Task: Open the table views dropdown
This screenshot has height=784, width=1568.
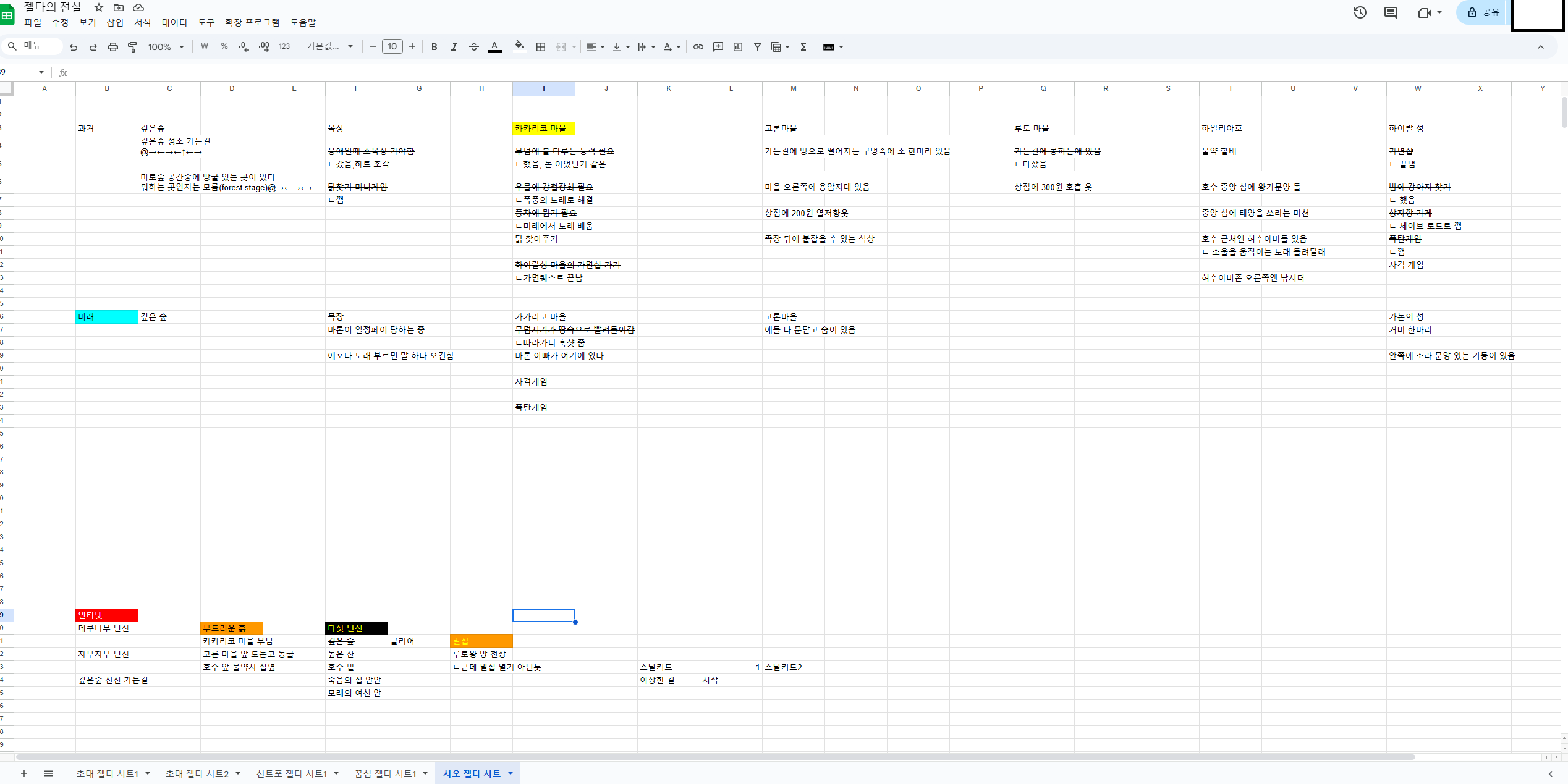Action: [781, 47]
